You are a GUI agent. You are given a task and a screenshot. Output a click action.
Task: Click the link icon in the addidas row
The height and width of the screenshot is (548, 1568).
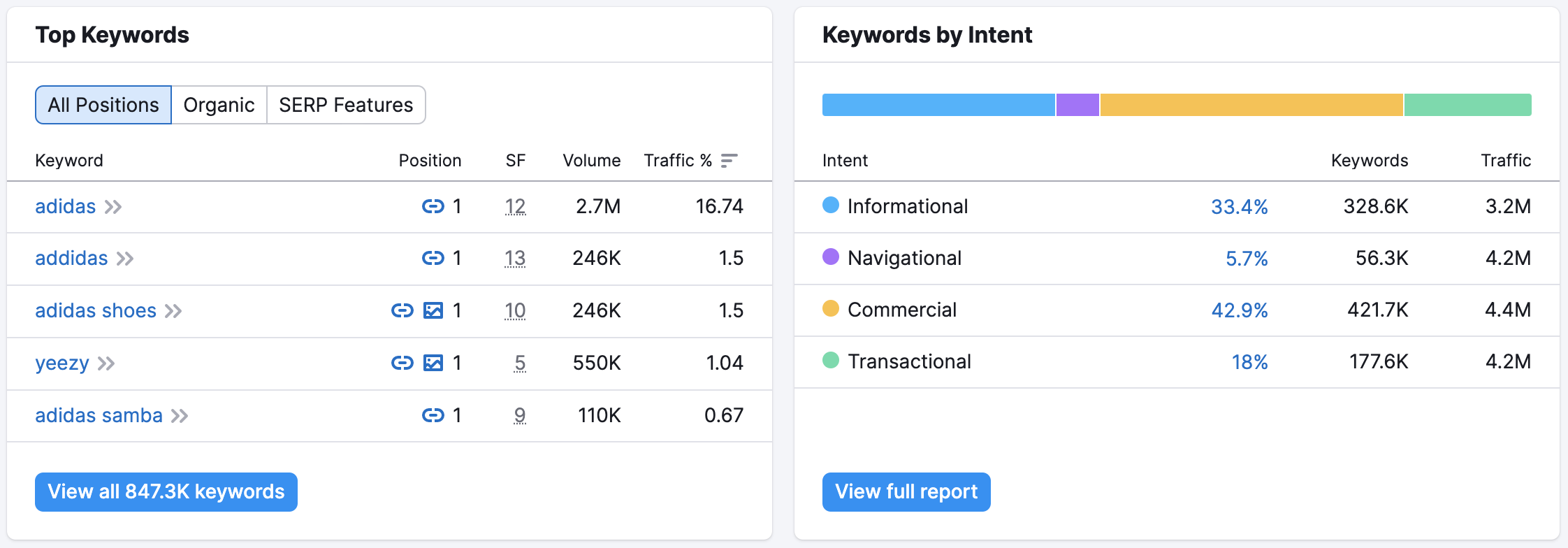pos(433,258)
